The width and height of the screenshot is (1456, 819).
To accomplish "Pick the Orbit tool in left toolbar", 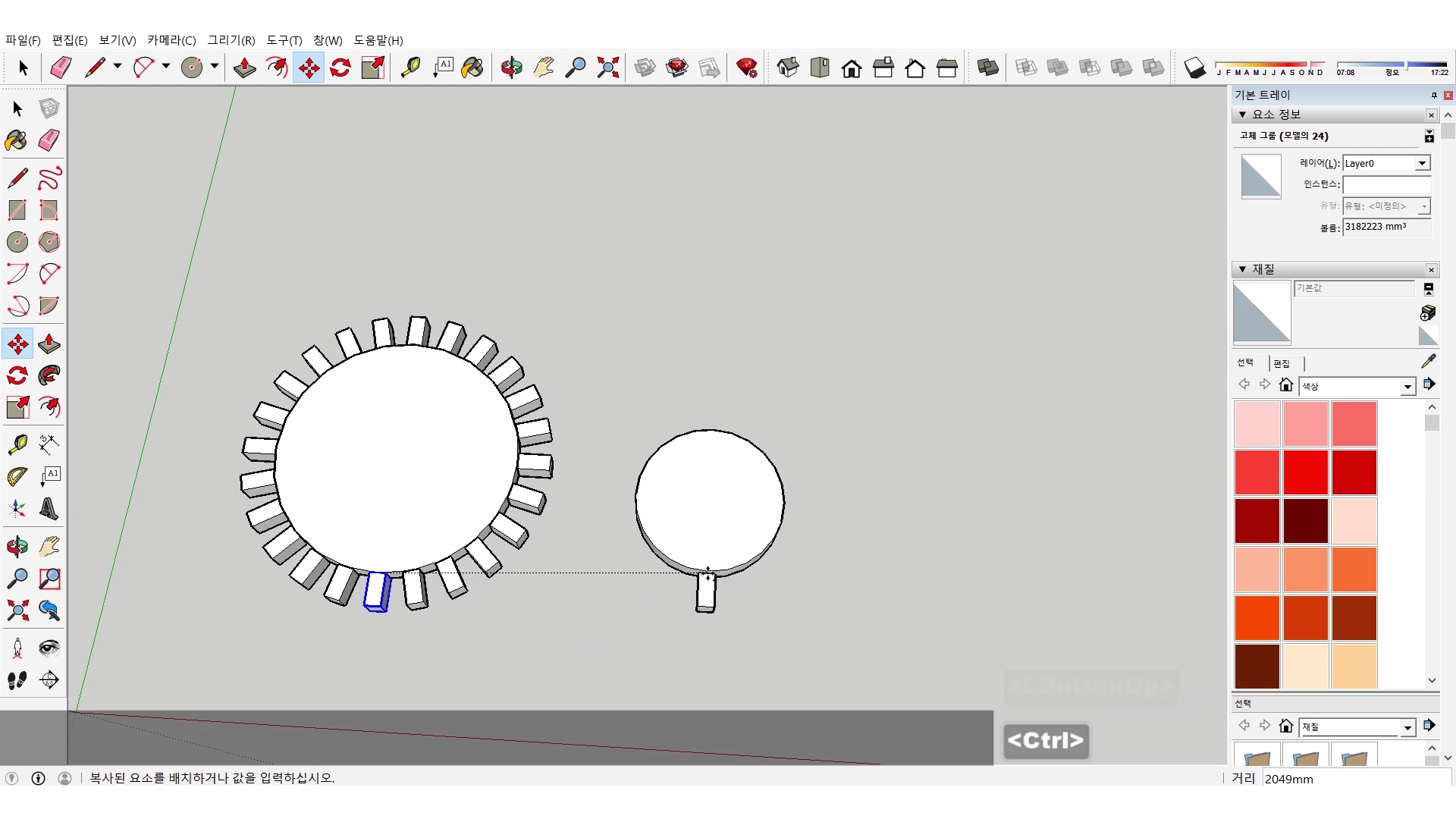I will [17, 546].
